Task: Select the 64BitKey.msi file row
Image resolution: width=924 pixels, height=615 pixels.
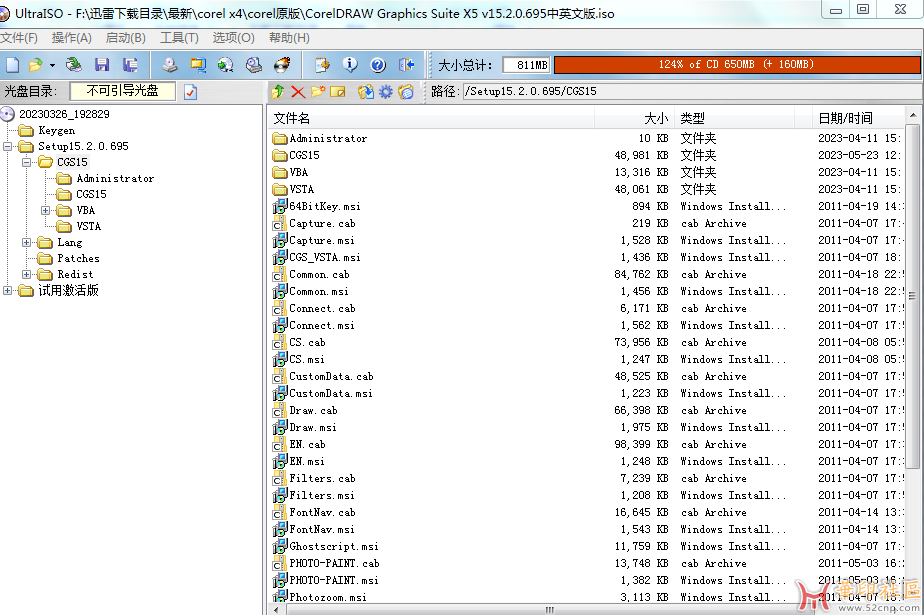Action: [588, 206]
